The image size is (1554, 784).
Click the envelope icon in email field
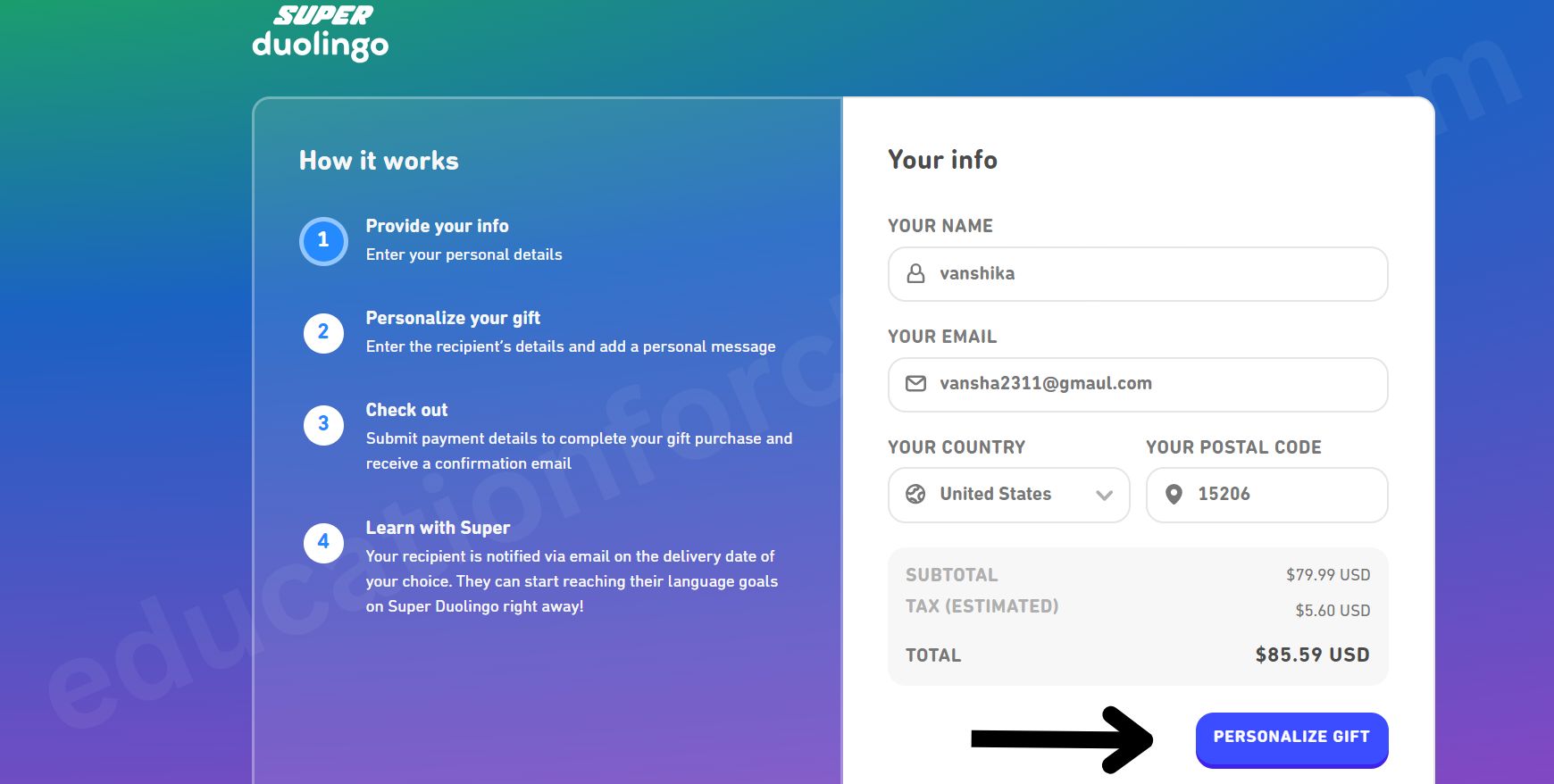pyautogui.click(x=915, y=383)
